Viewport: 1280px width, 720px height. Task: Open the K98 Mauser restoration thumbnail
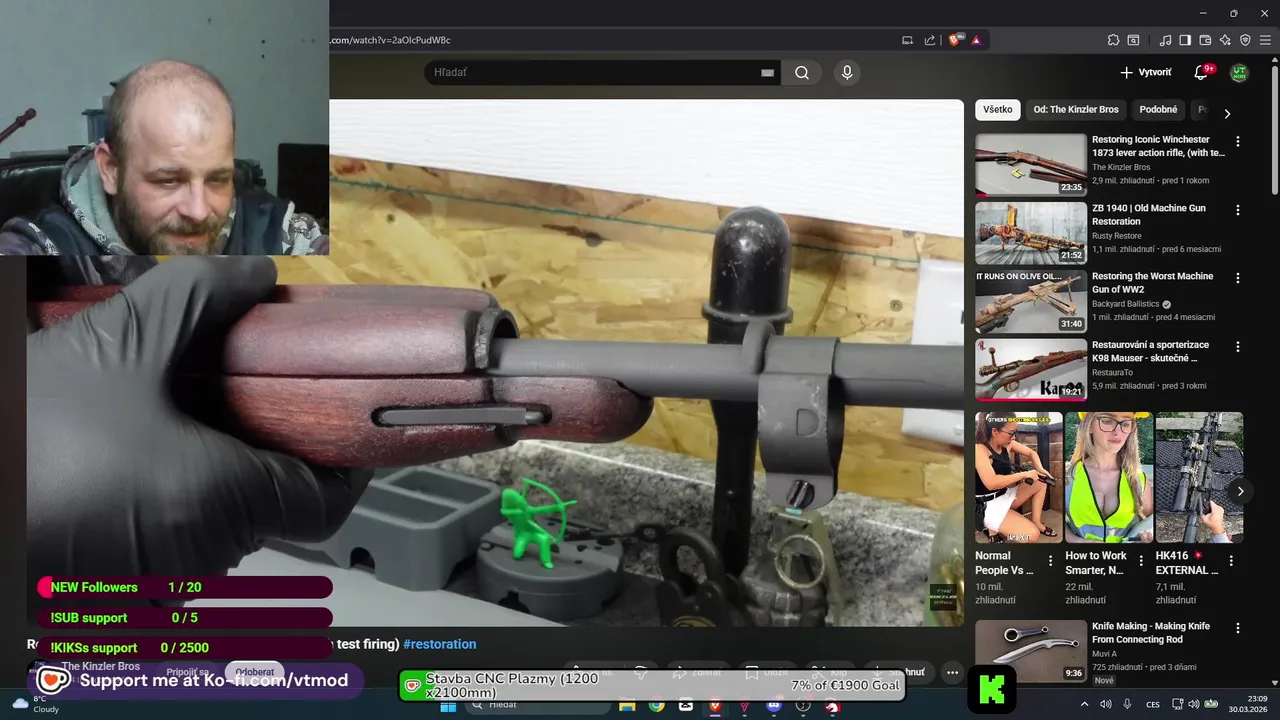click(x=1031, y=369)
